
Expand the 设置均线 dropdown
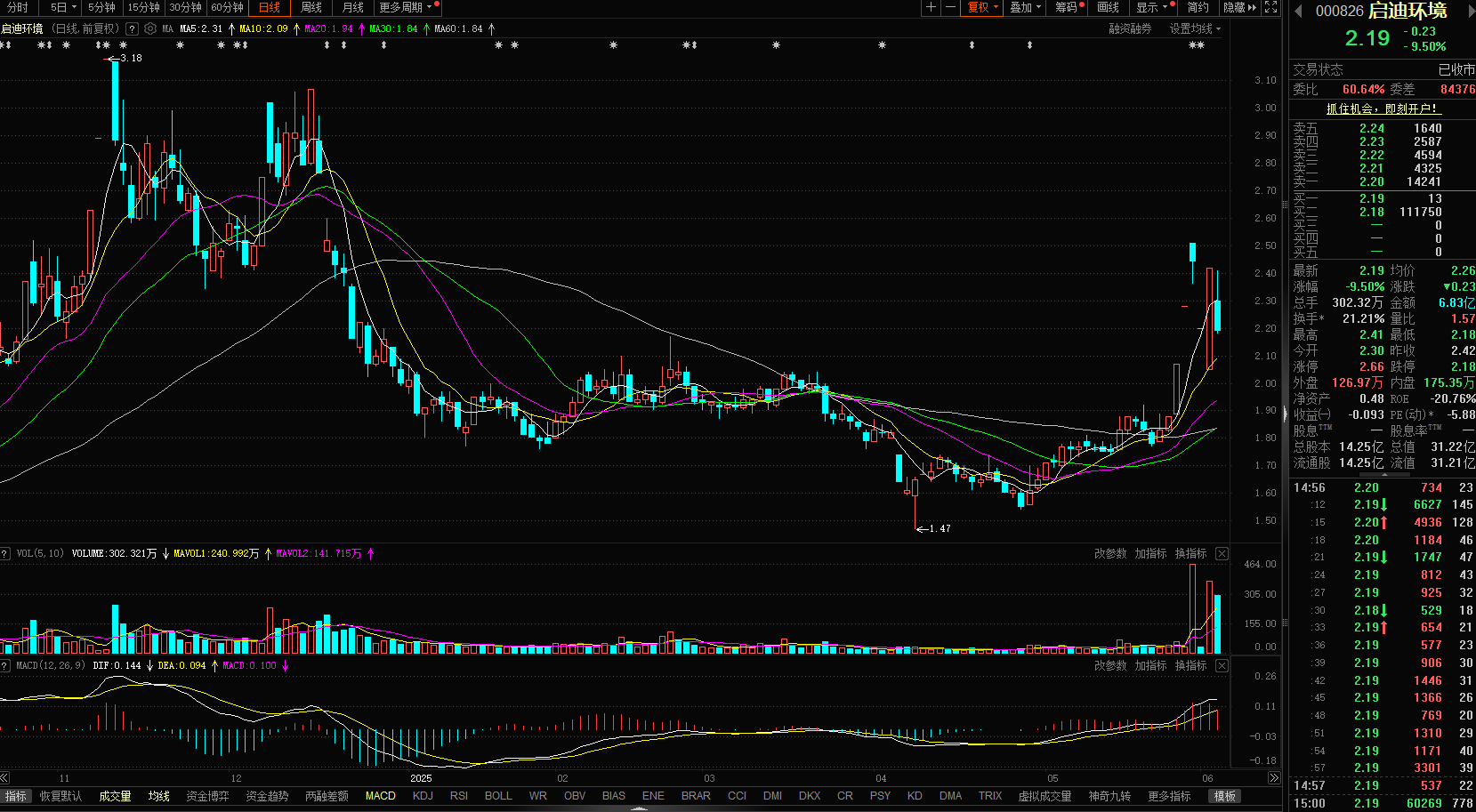1195,28
